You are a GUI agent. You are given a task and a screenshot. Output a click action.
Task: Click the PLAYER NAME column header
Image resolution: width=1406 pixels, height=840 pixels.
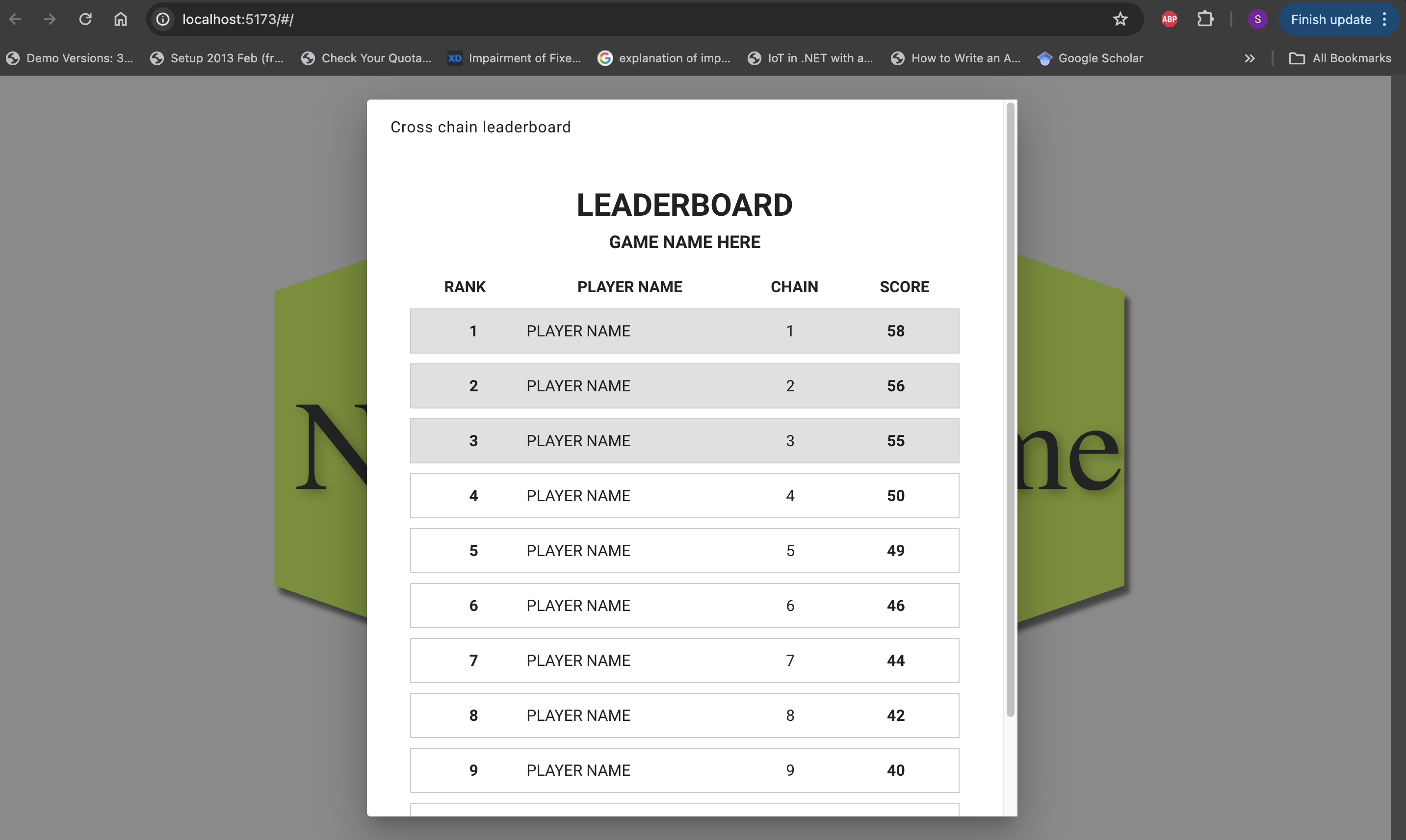pos(629,287)
